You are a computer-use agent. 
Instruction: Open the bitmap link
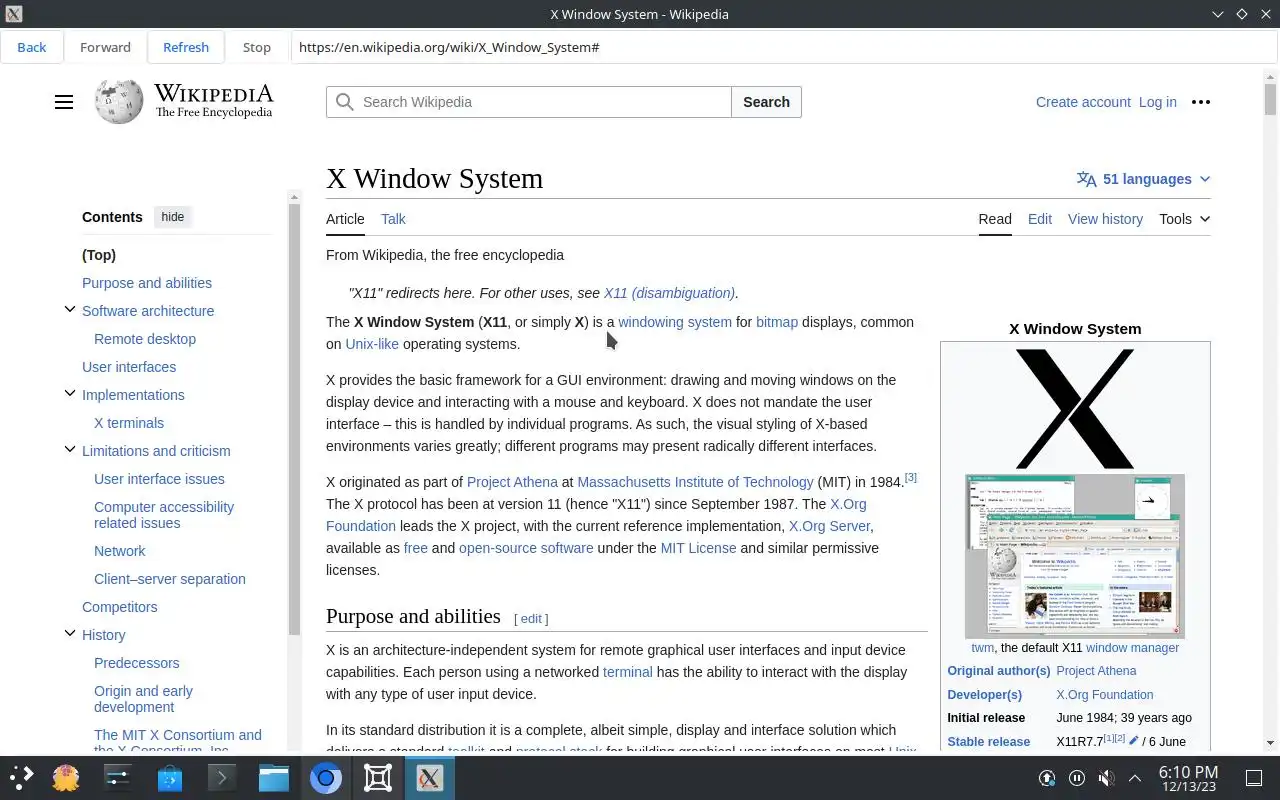(x=777, y=322)
